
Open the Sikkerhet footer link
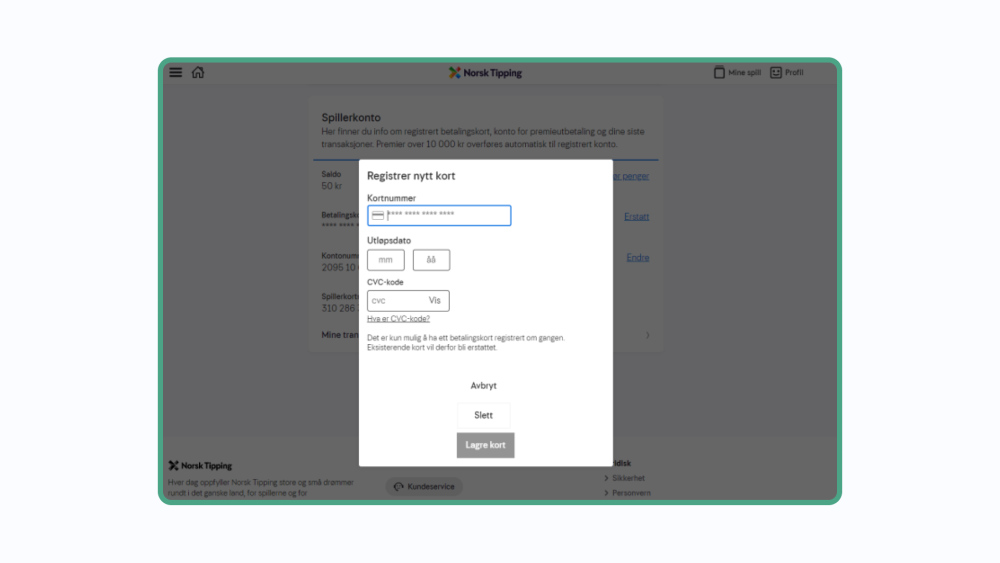pos(629,478)
